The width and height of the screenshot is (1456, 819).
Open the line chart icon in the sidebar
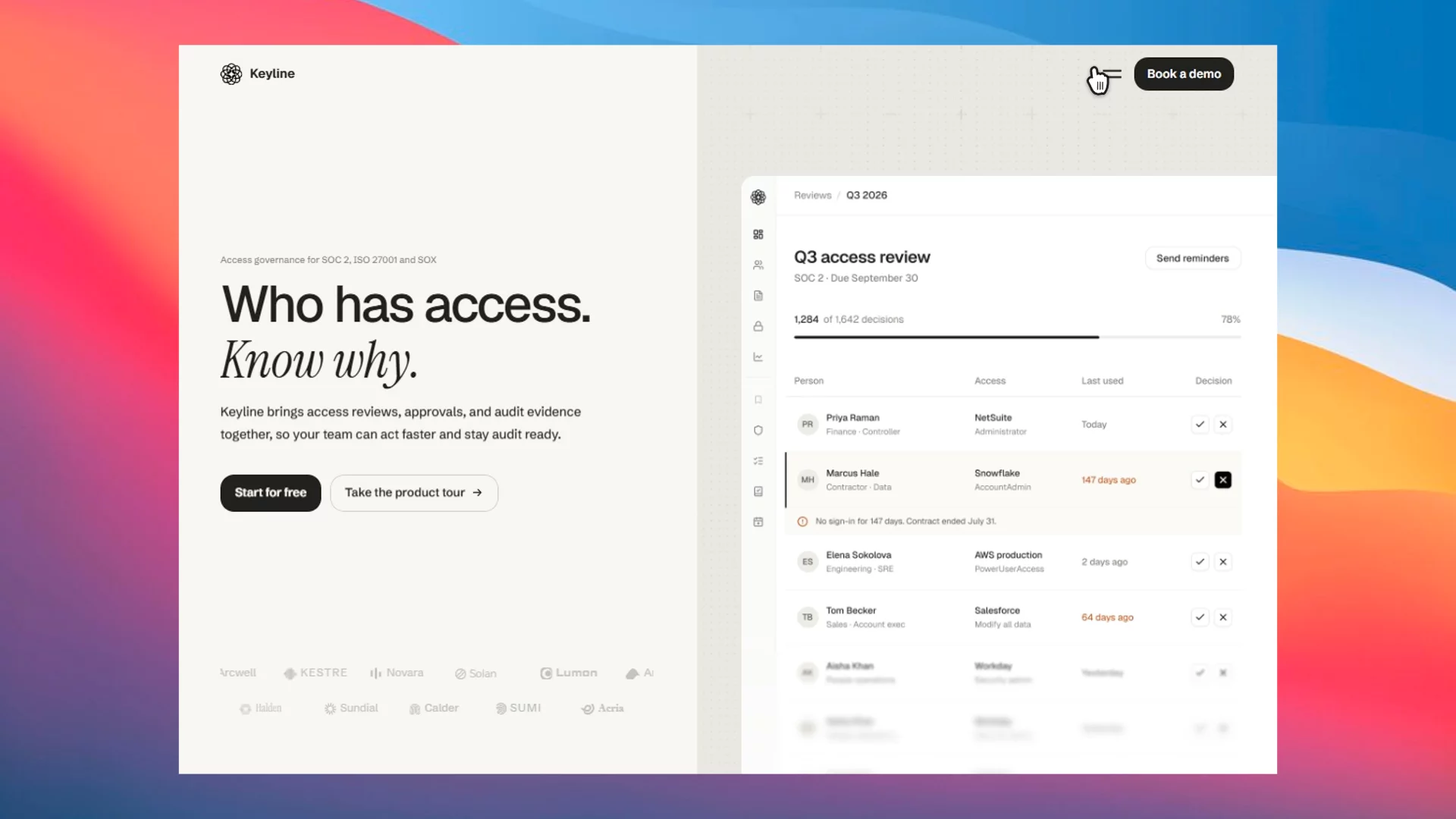758,356
